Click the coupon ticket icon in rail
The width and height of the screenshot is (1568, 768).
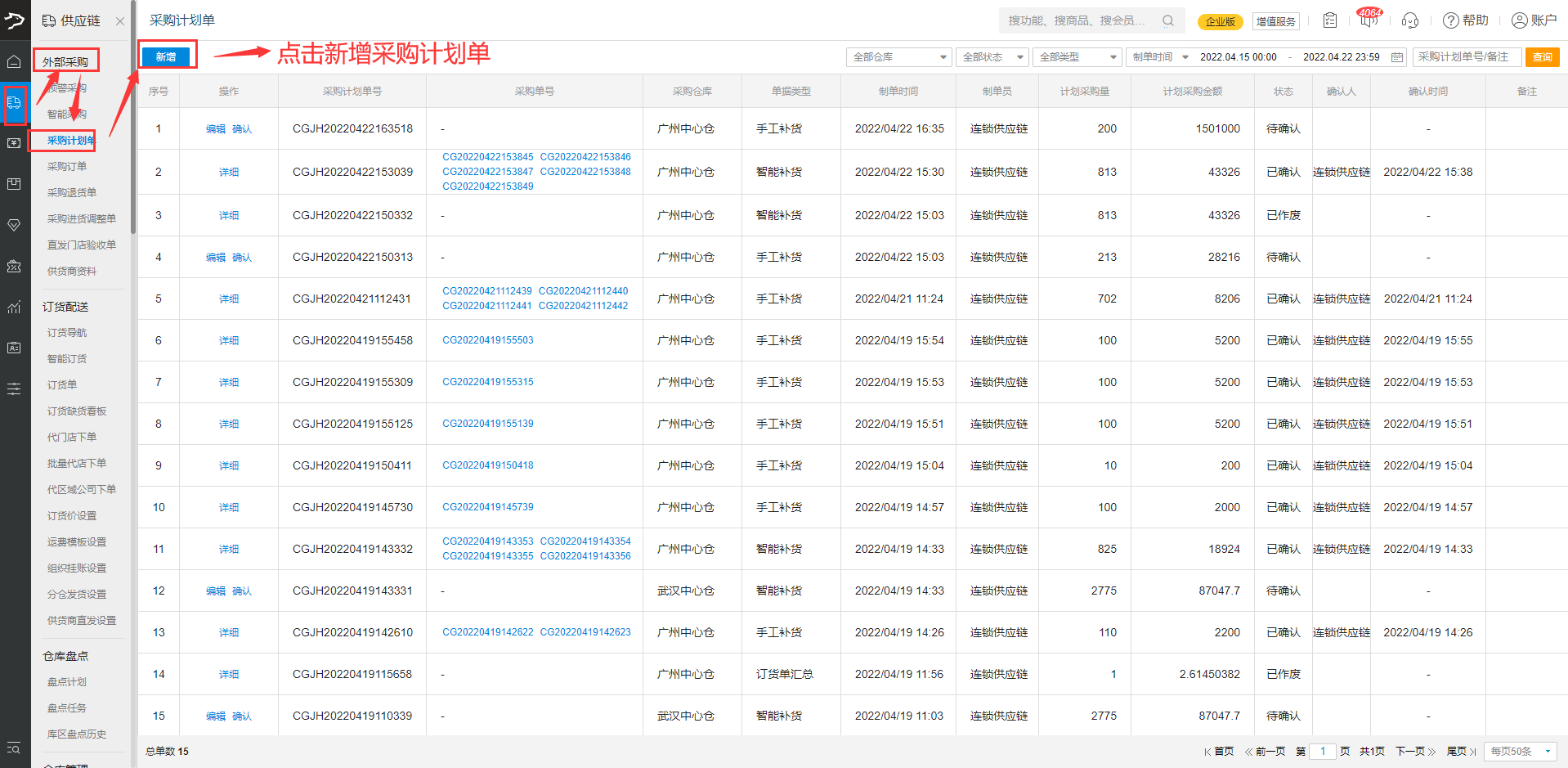(x=14, y=266)
